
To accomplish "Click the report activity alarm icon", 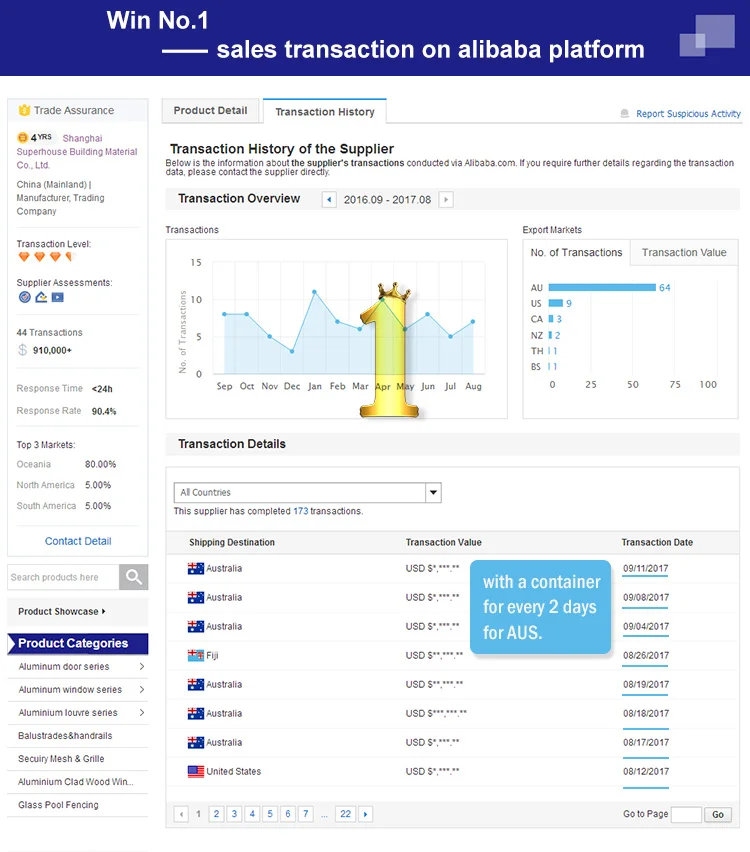I will pyautogui.click(x=625, y=113).
